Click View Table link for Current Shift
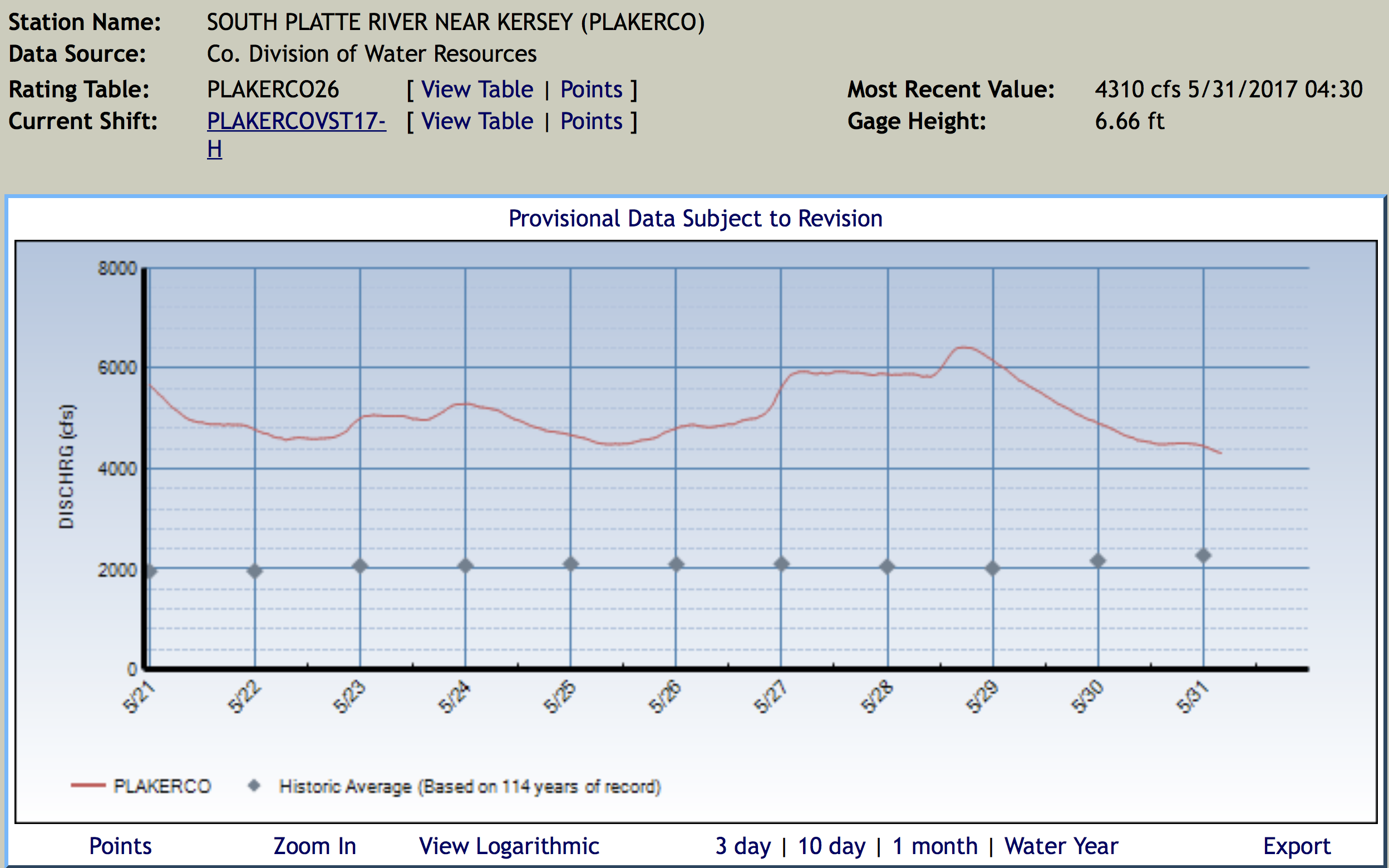Screen dimensions: 1389x868 point(477,122)
